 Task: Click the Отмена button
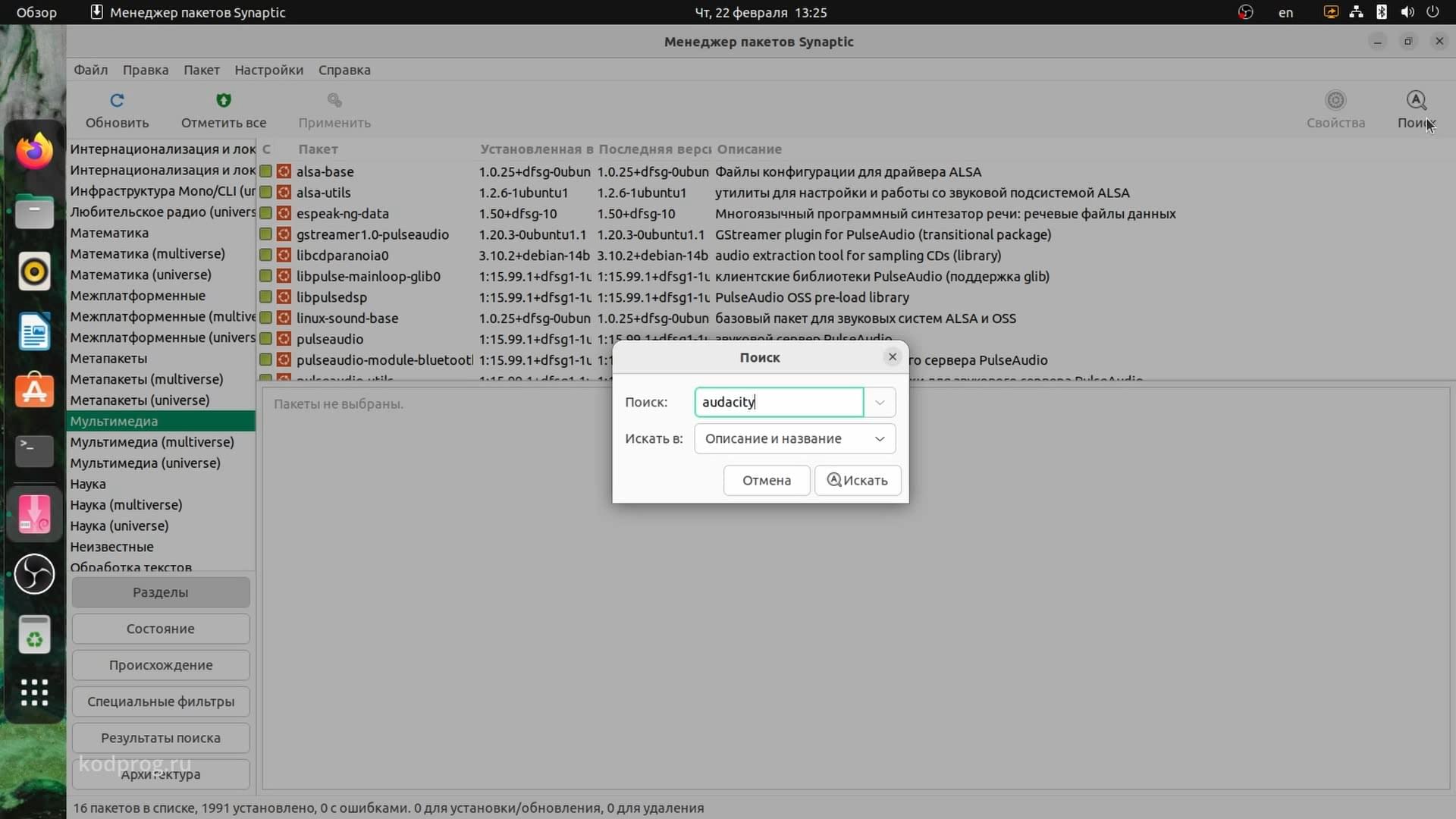coord(766,480)
